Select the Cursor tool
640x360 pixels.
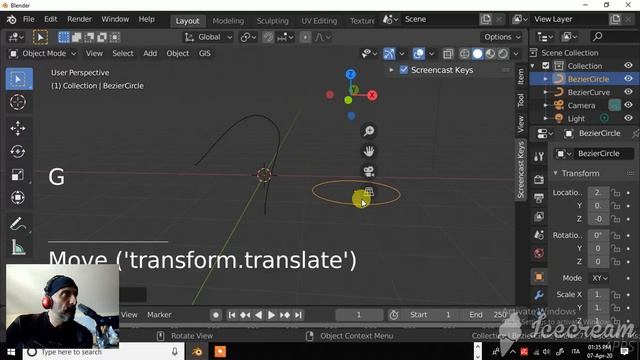[18, 102]
